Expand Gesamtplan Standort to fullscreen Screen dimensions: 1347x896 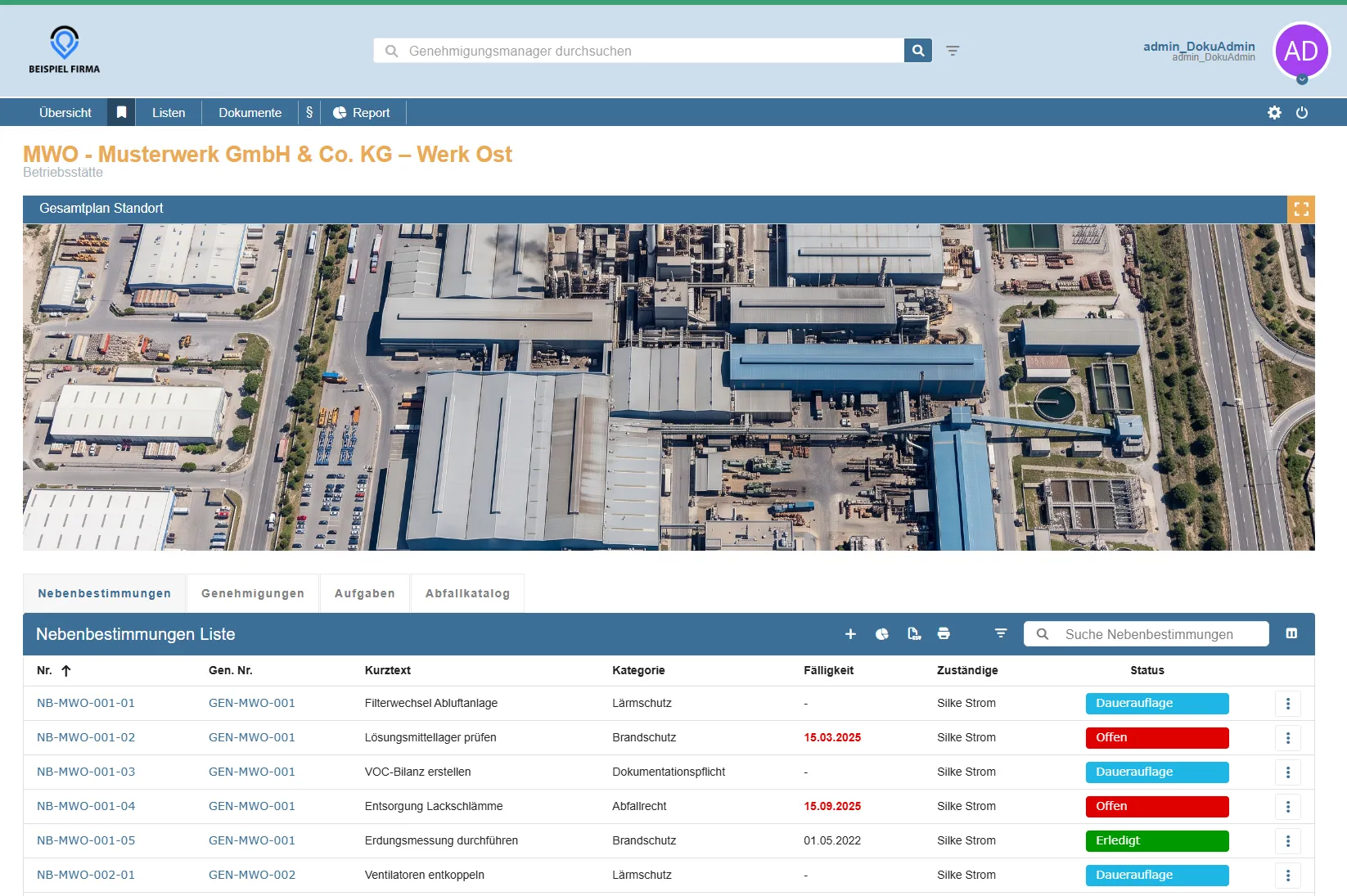pos(1301,209)
